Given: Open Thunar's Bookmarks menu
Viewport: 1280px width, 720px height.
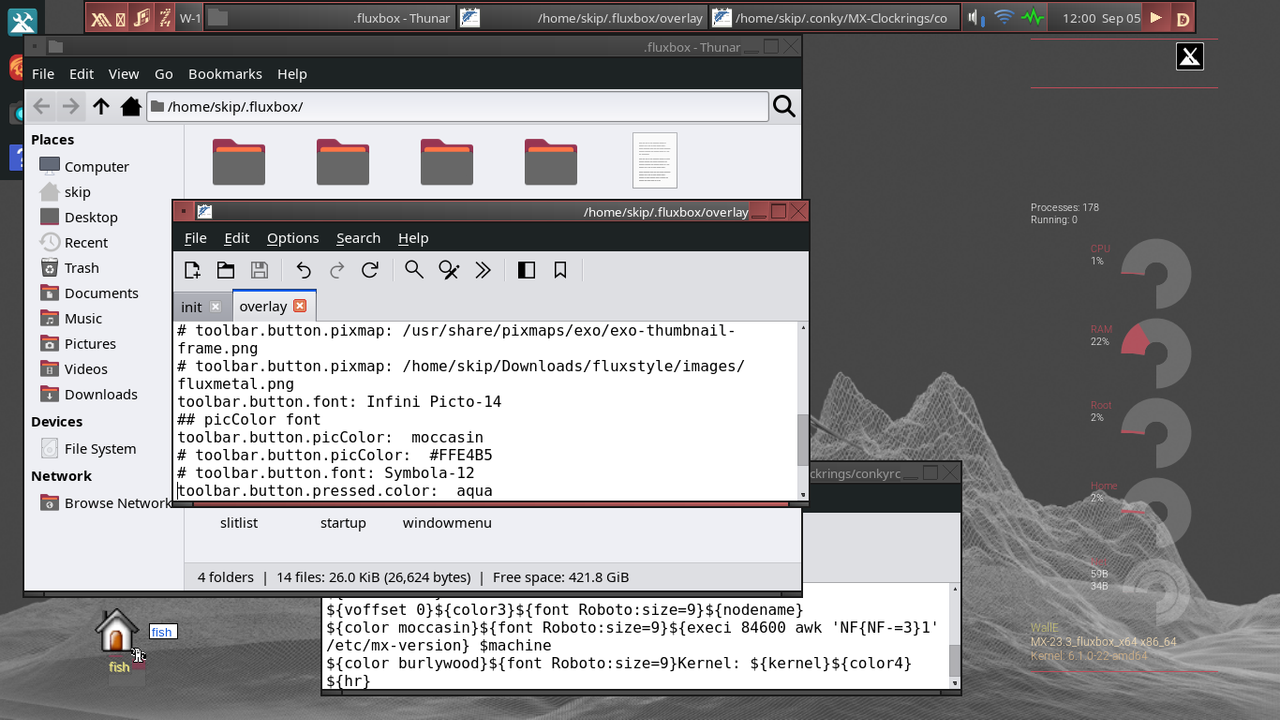Looking at the screenshot, I should pos(225,74).
